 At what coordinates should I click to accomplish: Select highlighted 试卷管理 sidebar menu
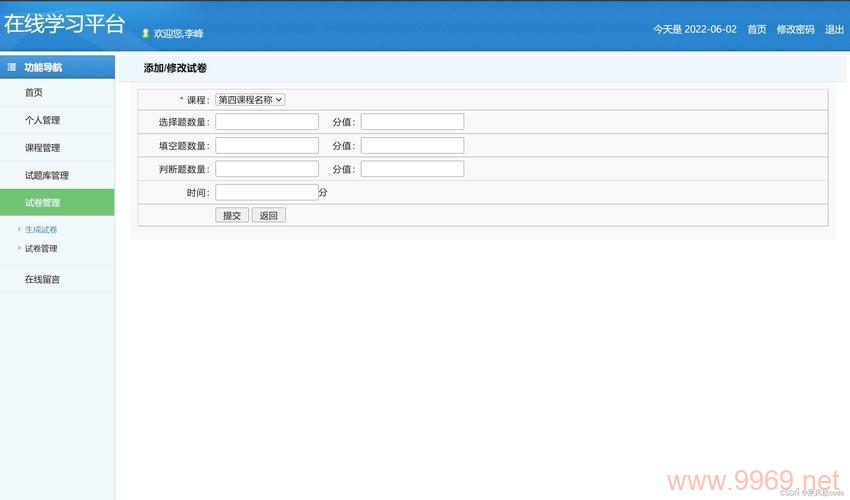pos(57,202)
